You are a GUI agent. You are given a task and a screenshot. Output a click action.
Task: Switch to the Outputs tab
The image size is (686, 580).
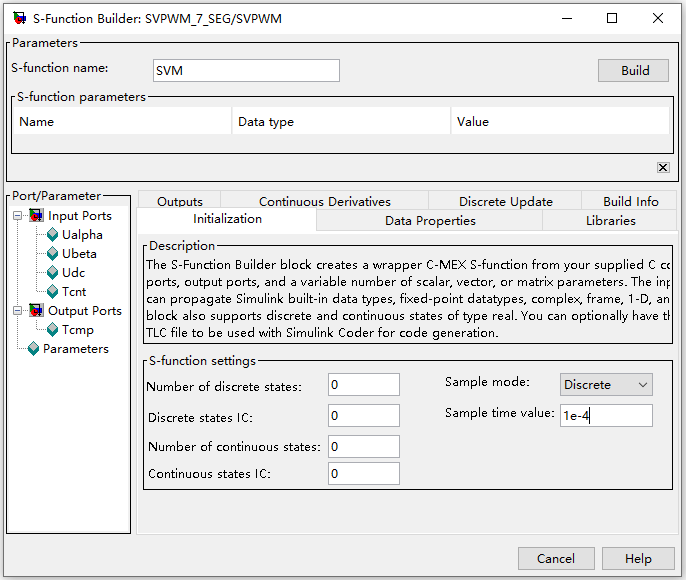(x=180, y=201)
